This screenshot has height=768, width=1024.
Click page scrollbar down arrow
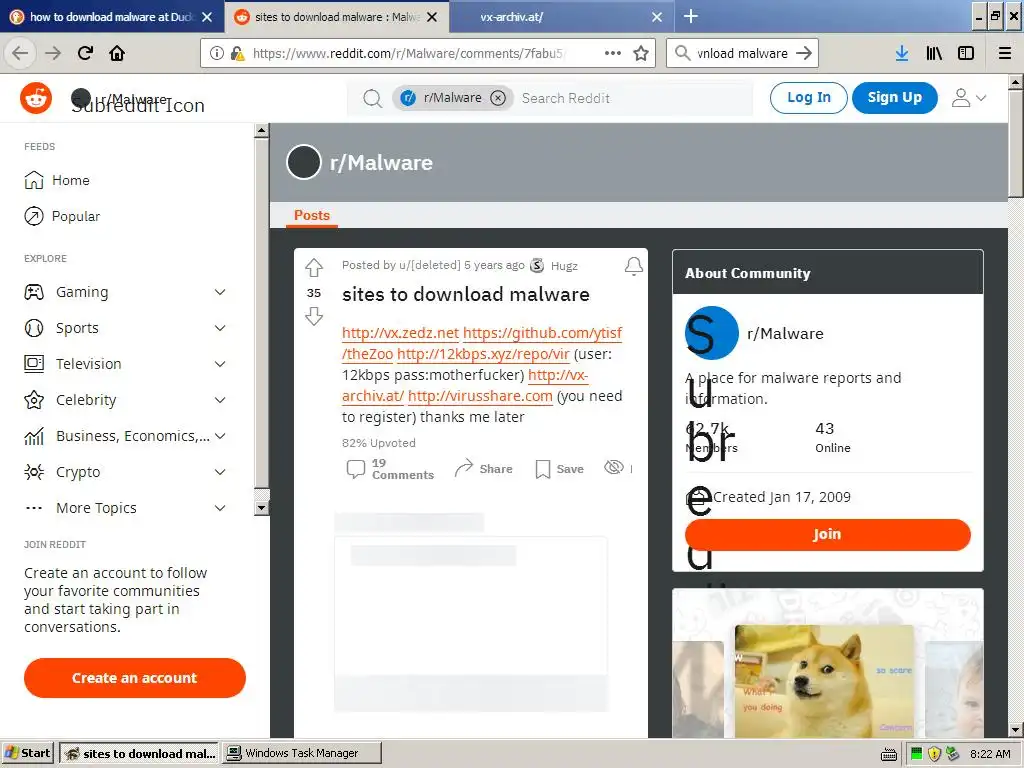[x=1016, y=729]
